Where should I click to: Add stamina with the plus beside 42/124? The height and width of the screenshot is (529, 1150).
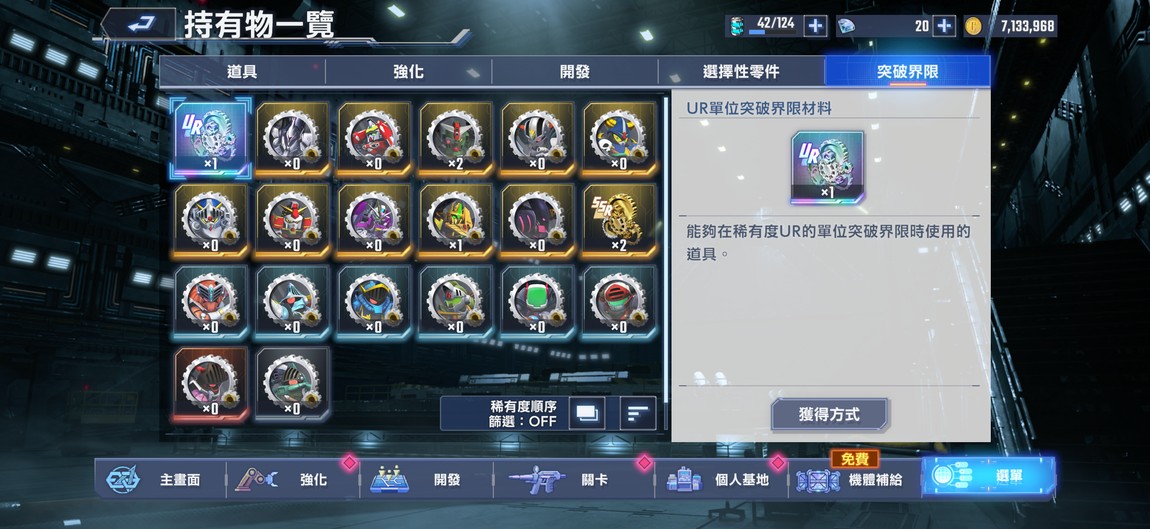(815, 26)
